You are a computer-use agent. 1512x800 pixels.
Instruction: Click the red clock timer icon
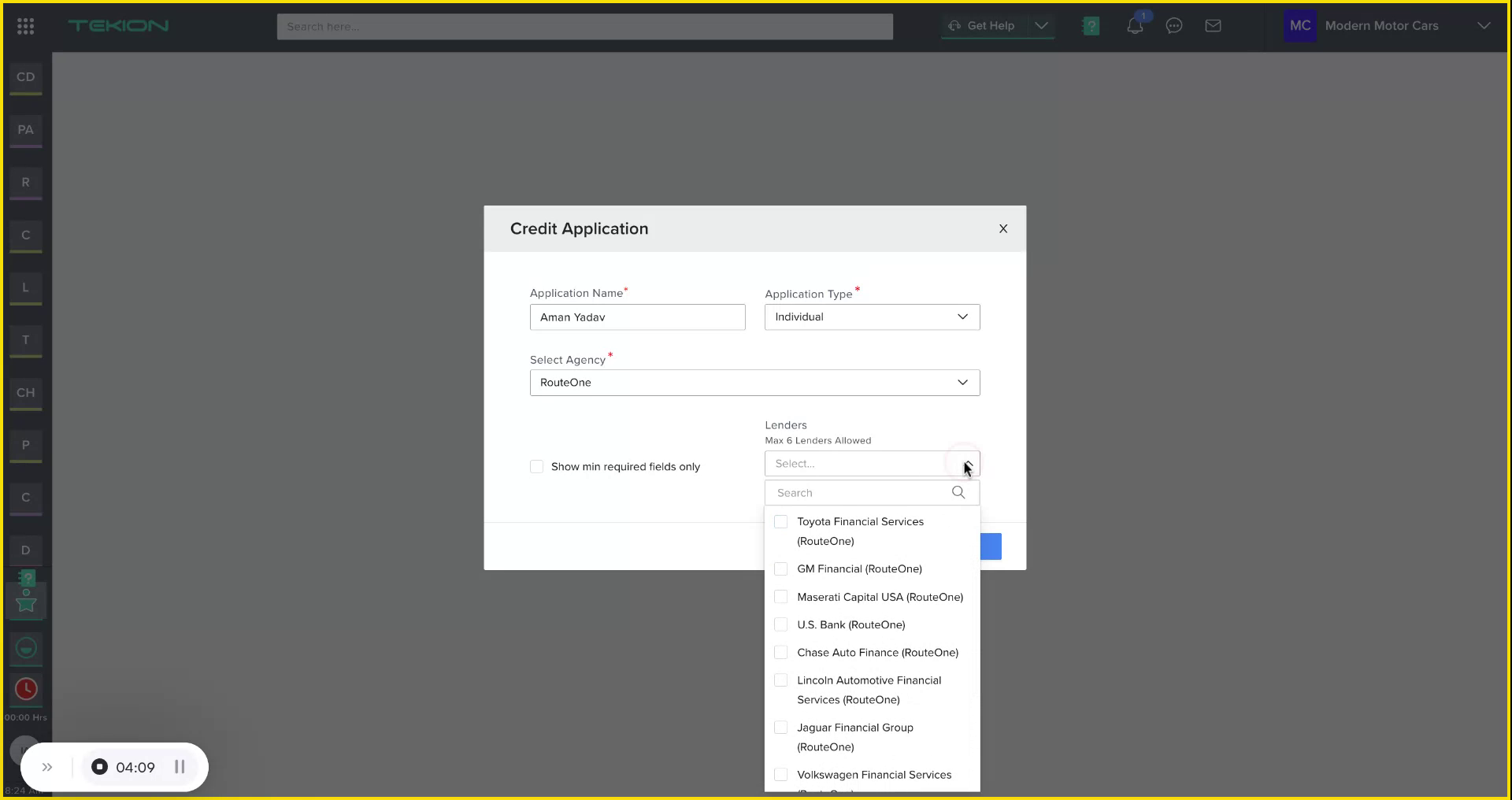(x=25, y=688)
